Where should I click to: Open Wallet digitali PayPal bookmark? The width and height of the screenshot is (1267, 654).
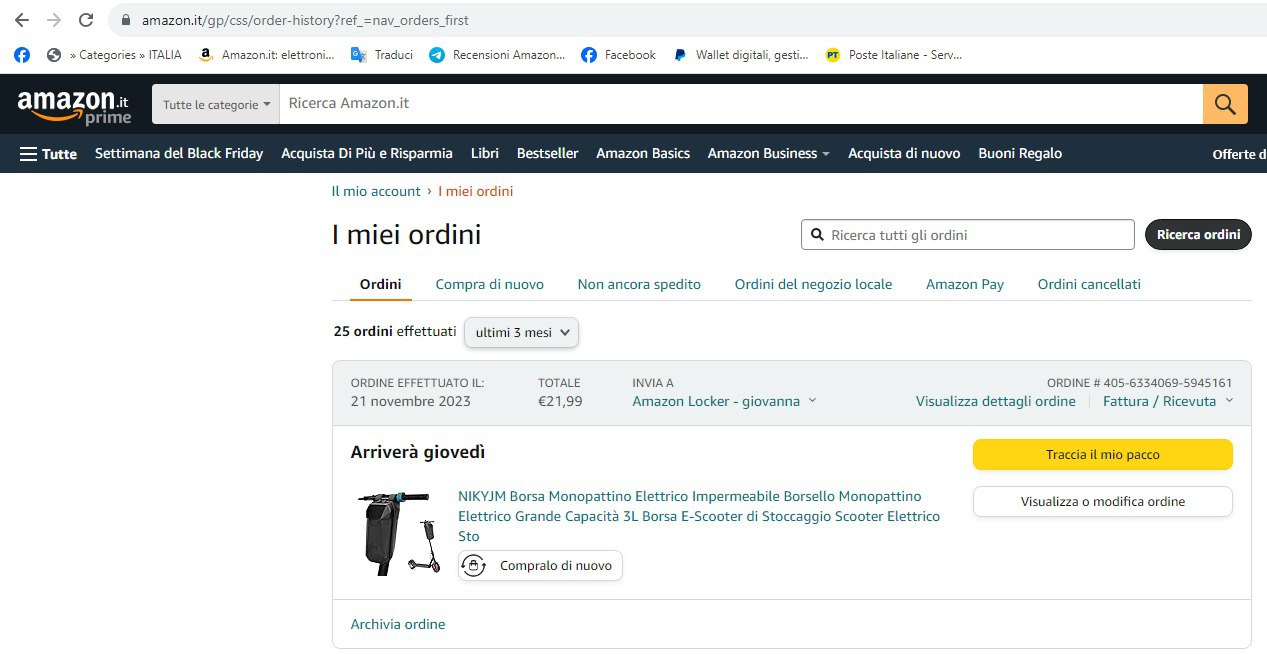pos(741,55)
